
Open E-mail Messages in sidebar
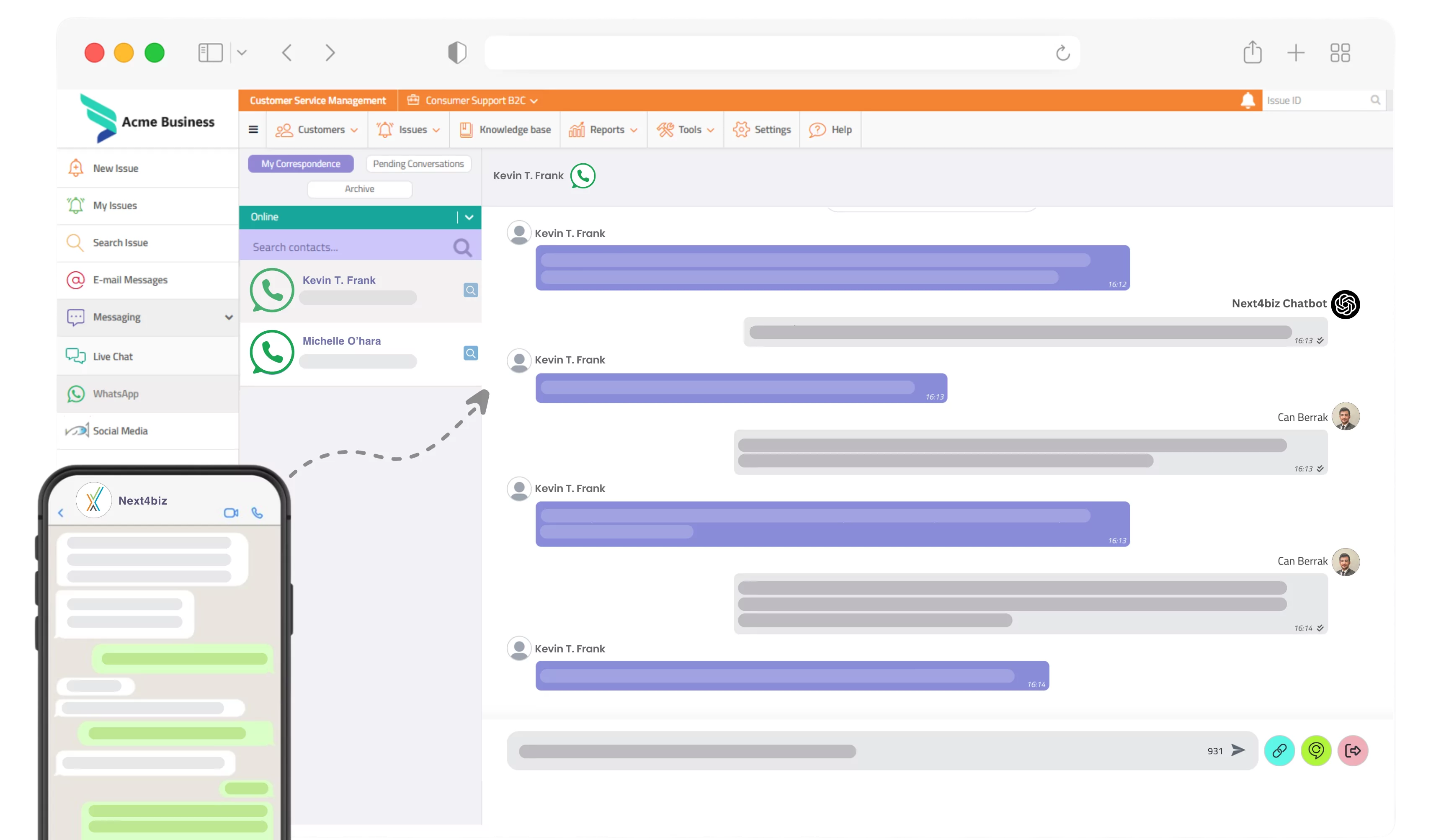[x=148, y=280]
